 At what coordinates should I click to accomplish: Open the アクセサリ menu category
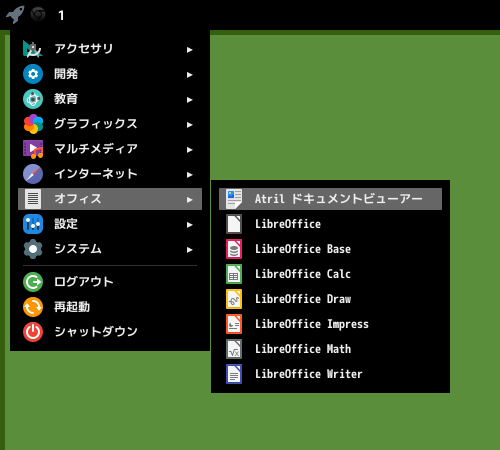pyautogui.click(x=110, y=49)
